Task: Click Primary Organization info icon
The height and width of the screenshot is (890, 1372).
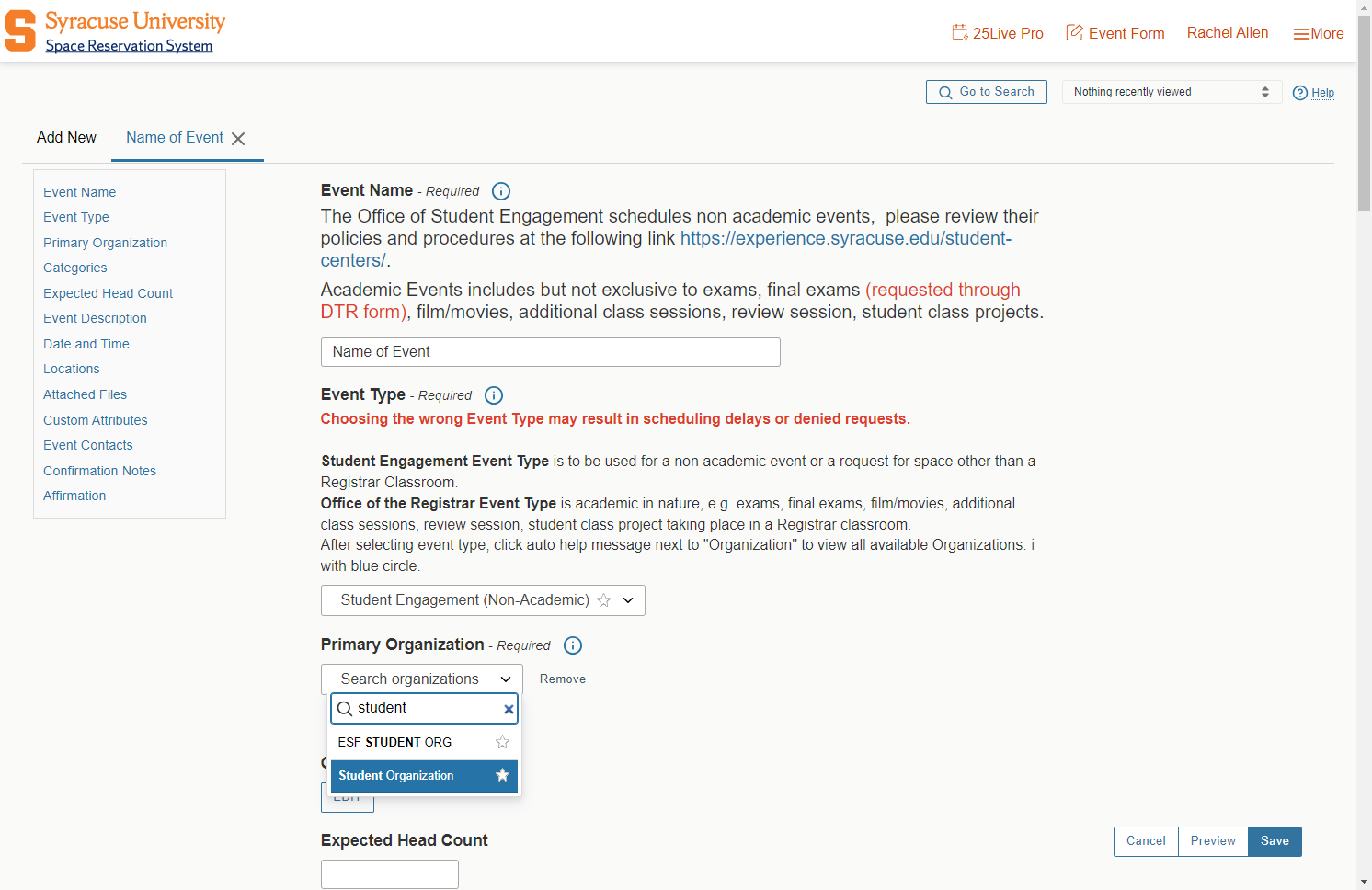Action: point(573,645)
